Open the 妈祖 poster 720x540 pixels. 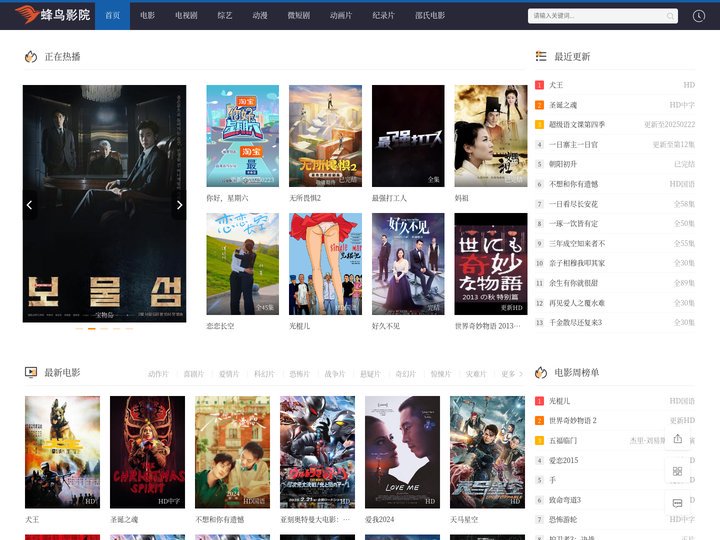click(491, 136)
